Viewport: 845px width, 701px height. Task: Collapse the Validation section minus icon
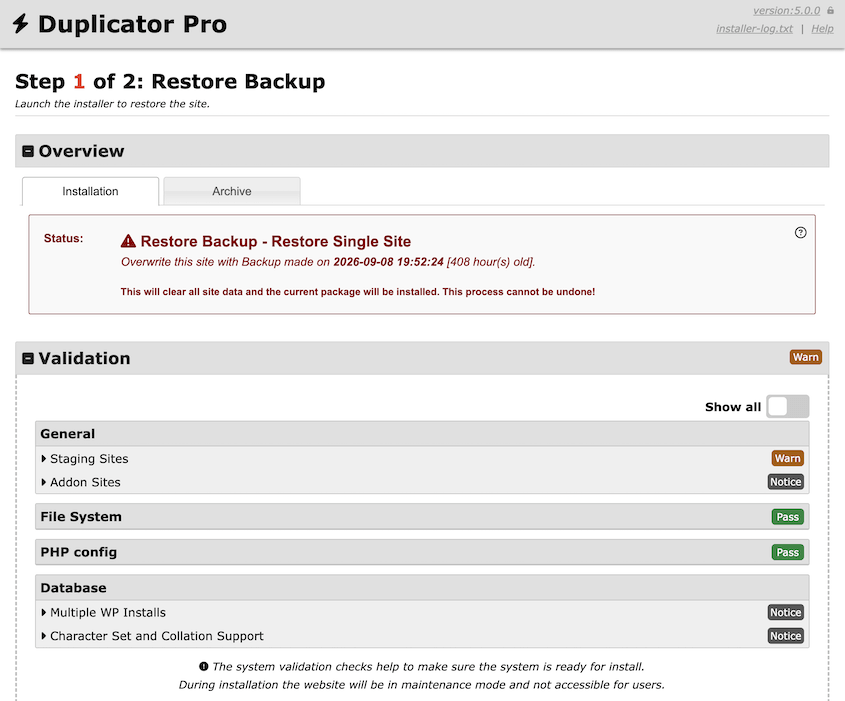pos(28,358)
